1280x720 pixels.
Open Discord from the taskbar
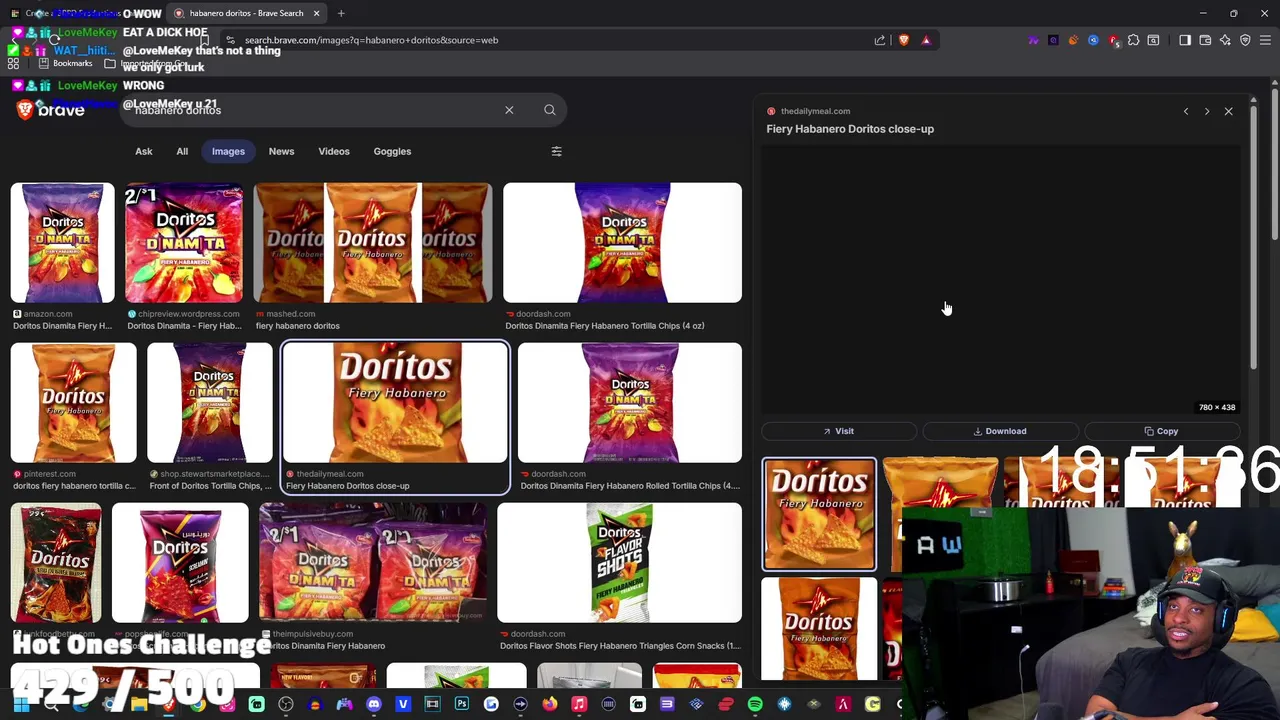pyautogui.click(x=374, y=705)
